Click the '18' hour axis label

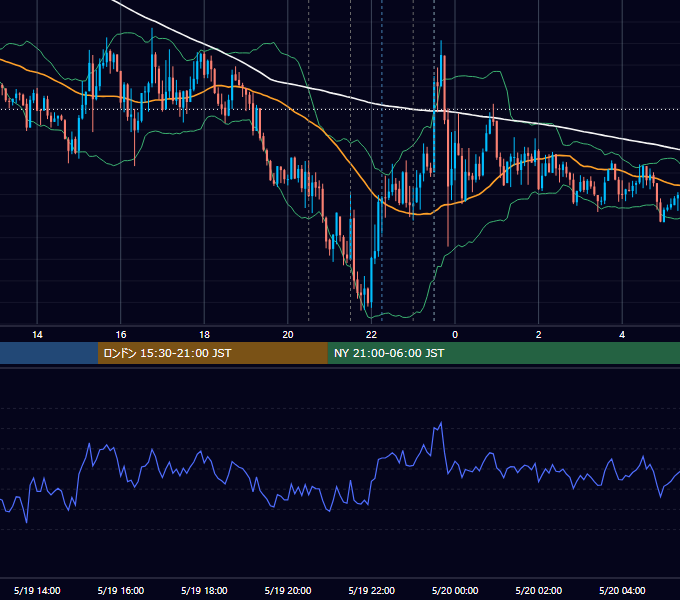pos(204,335)
